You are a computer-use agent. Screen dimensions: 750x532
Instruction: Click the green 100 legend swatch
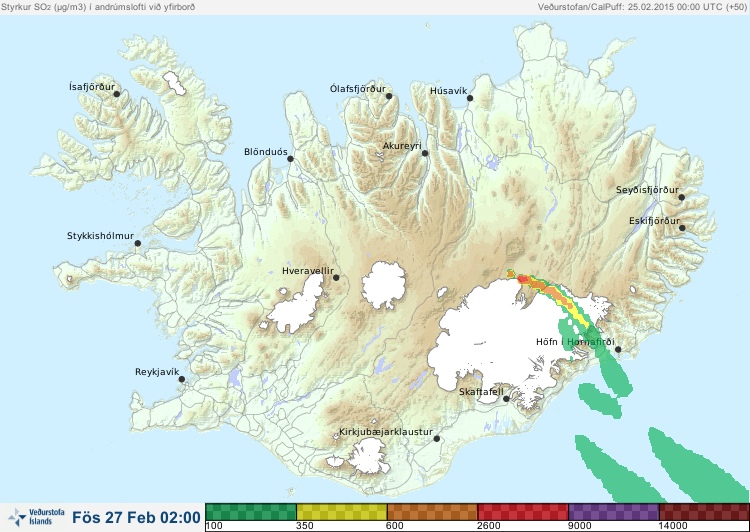251,512
